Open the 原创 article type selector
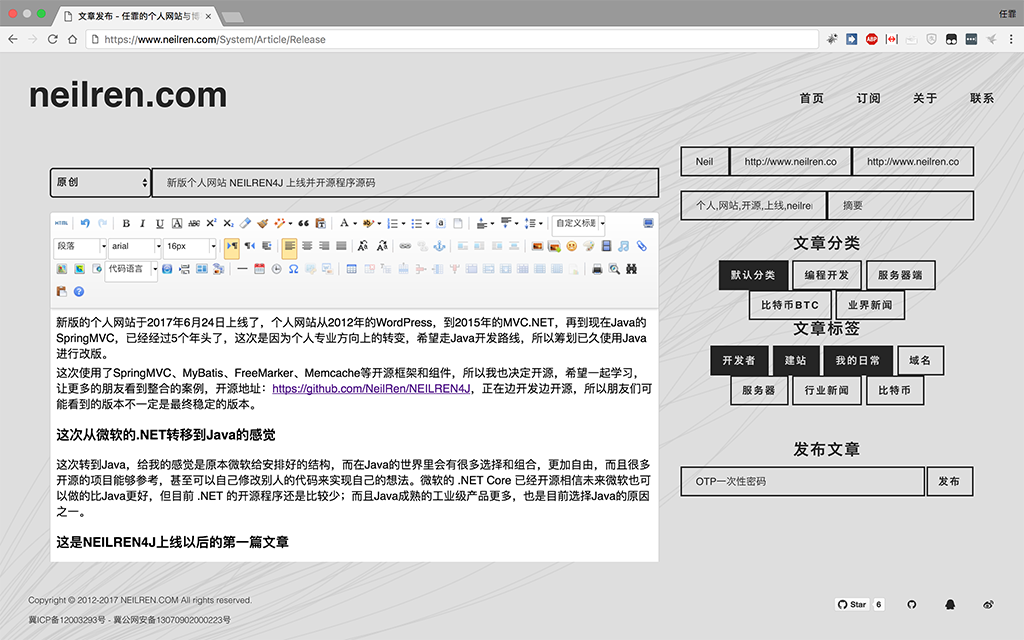The width and height of the screenshot is (1024, 640). coord(101,183)
